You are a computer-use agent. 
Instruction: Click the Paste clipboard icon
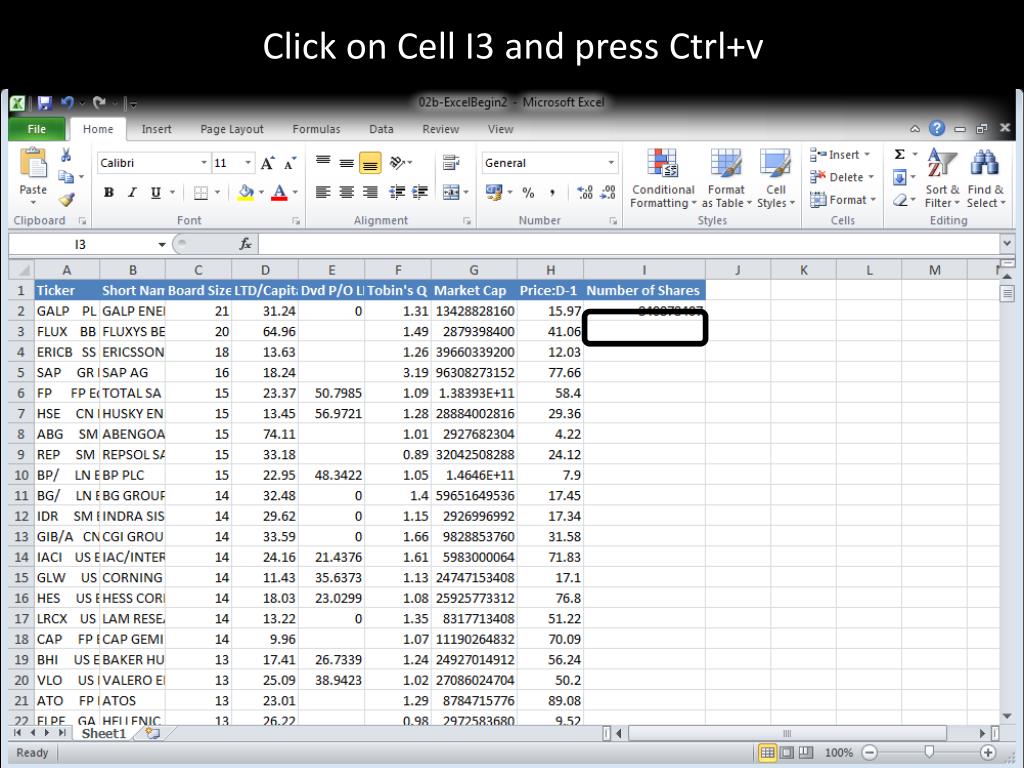point(33,163)
